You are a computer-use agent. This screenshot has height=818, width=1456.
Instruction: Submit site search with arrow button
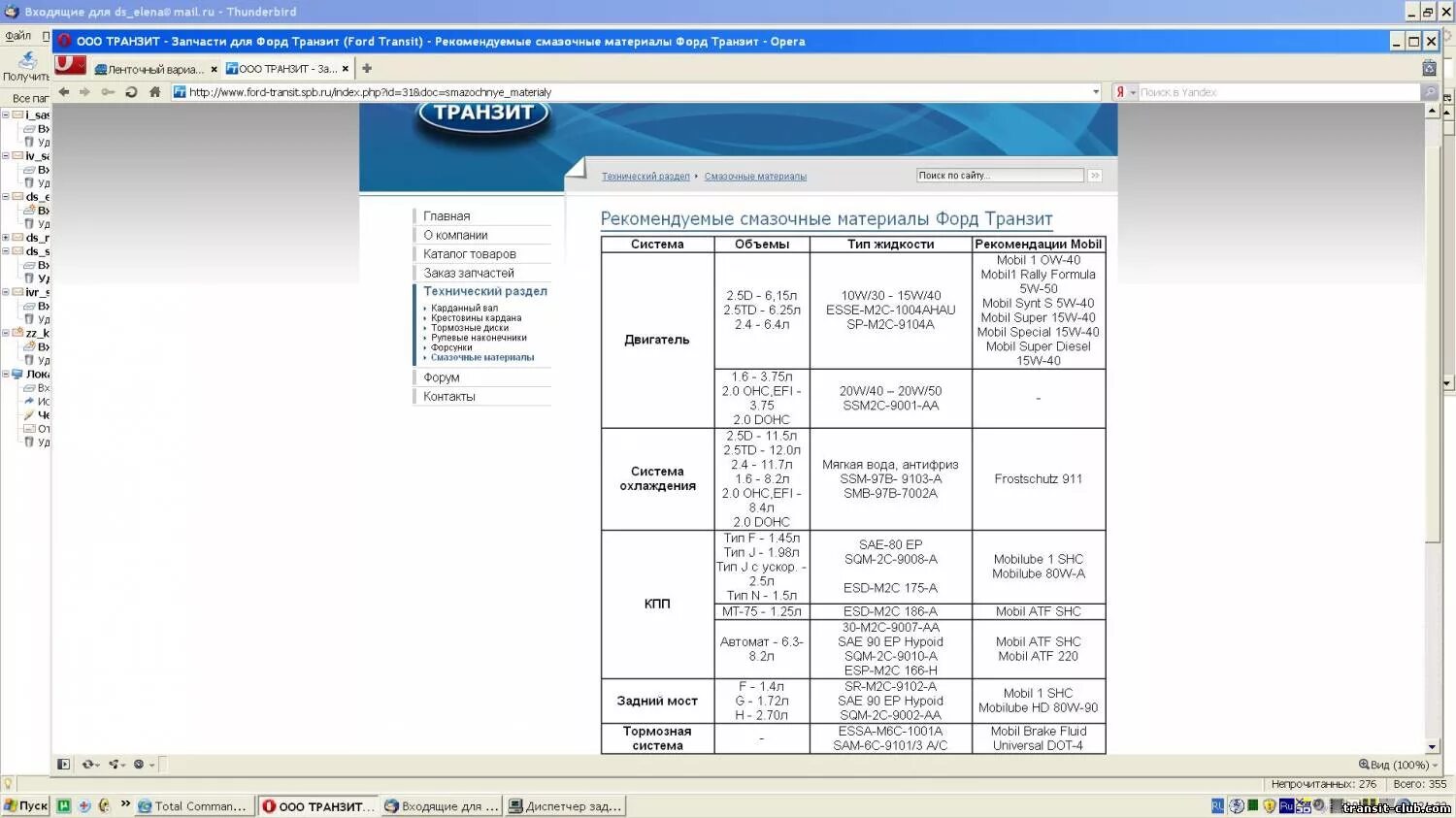click(1095, 176)
